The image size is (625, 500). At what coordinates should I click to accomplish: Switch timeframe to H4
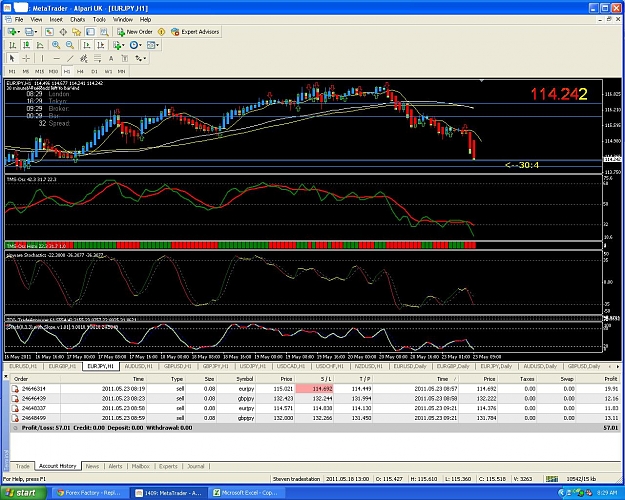80,71
